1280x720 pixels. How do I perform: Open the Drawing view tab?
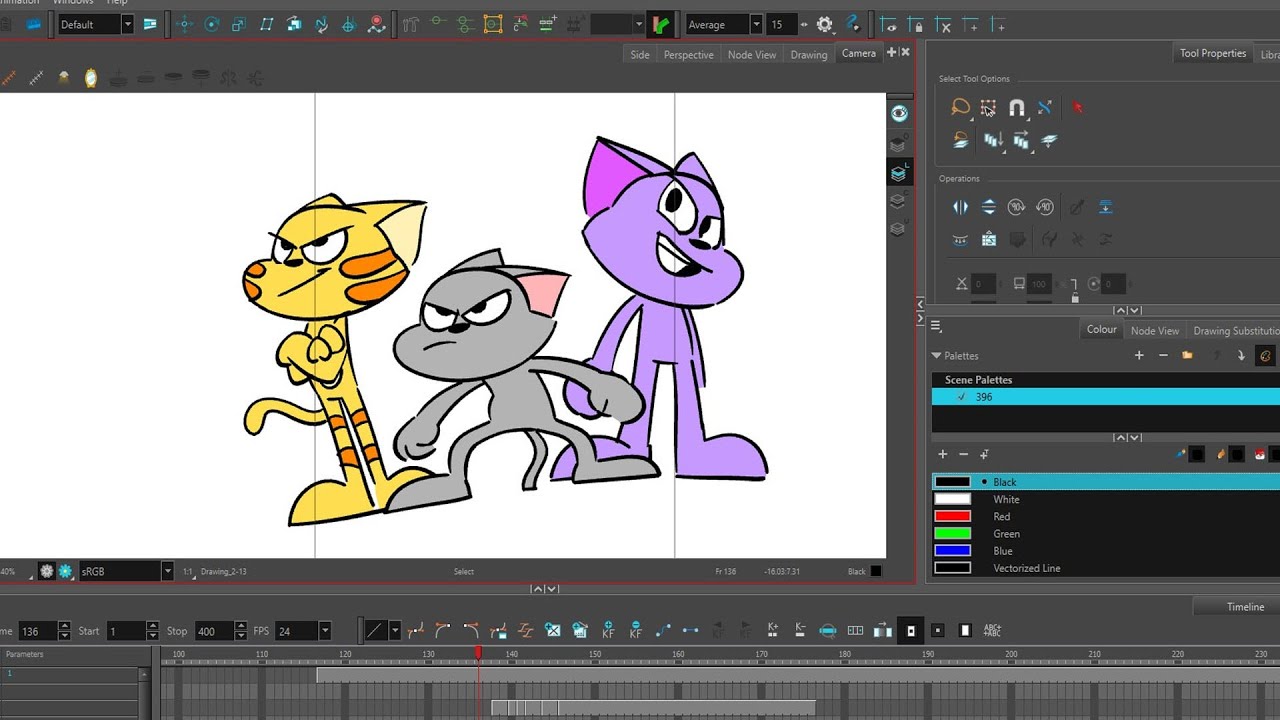pos(809,55)
